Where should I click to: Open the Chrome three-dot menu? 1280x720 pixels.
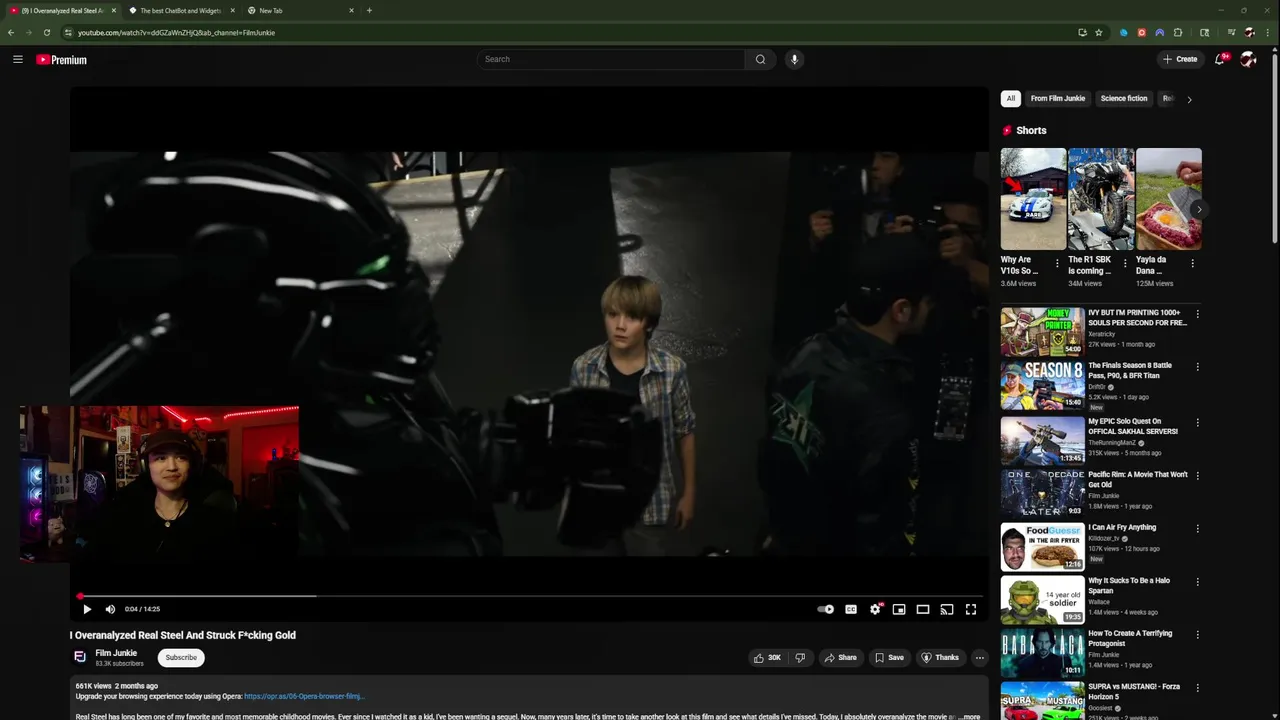(1268, 33)
